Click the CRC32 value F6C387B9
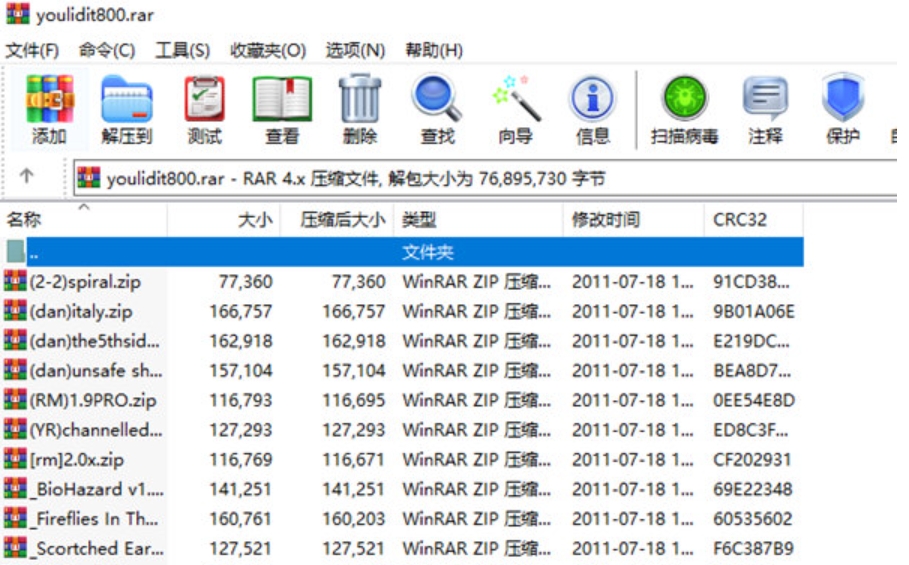This screenshot has width=909, height=565. tap(753, 548)
